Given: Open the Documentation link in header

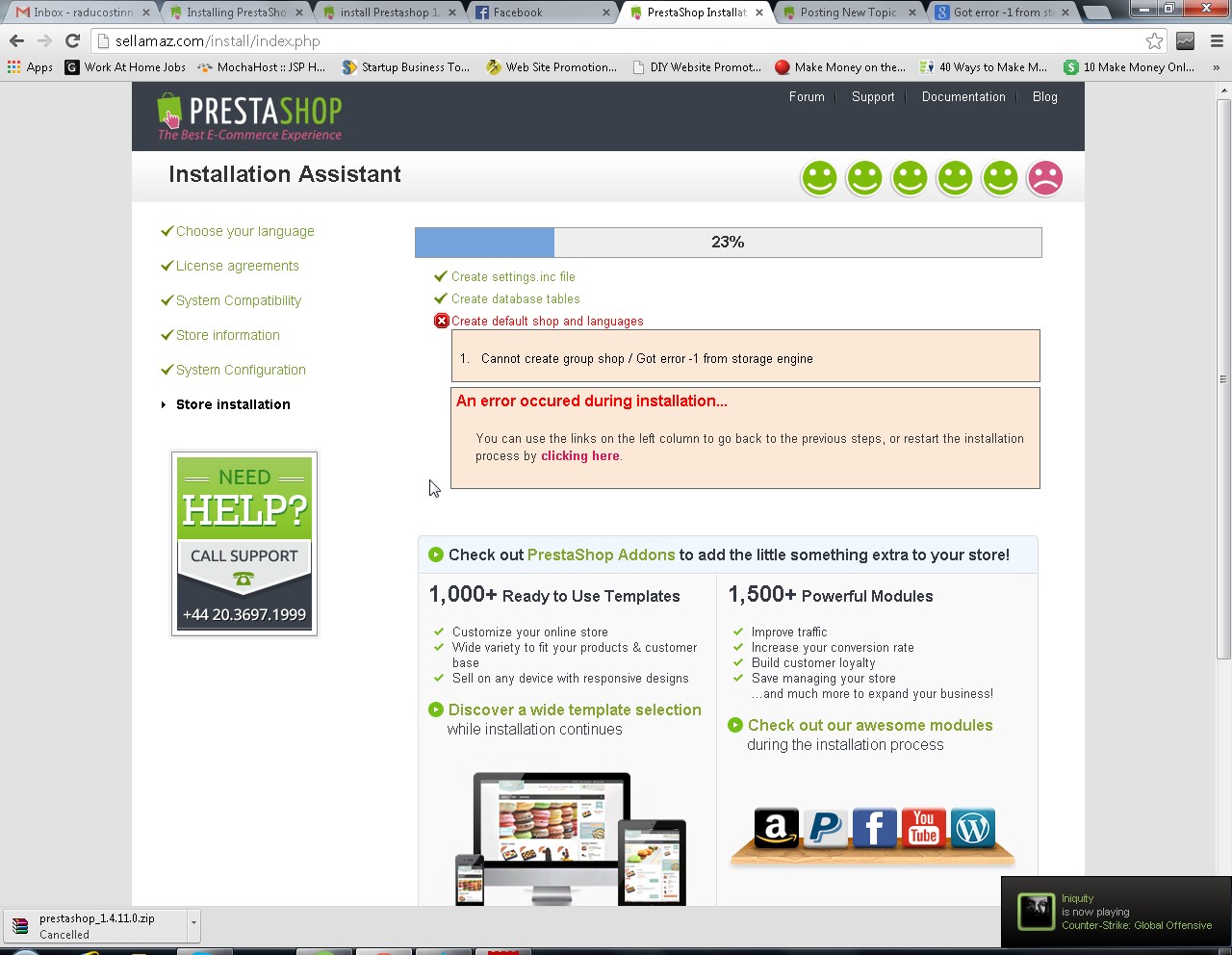Looking at the screenshot, I should click(x=963, y=96).
